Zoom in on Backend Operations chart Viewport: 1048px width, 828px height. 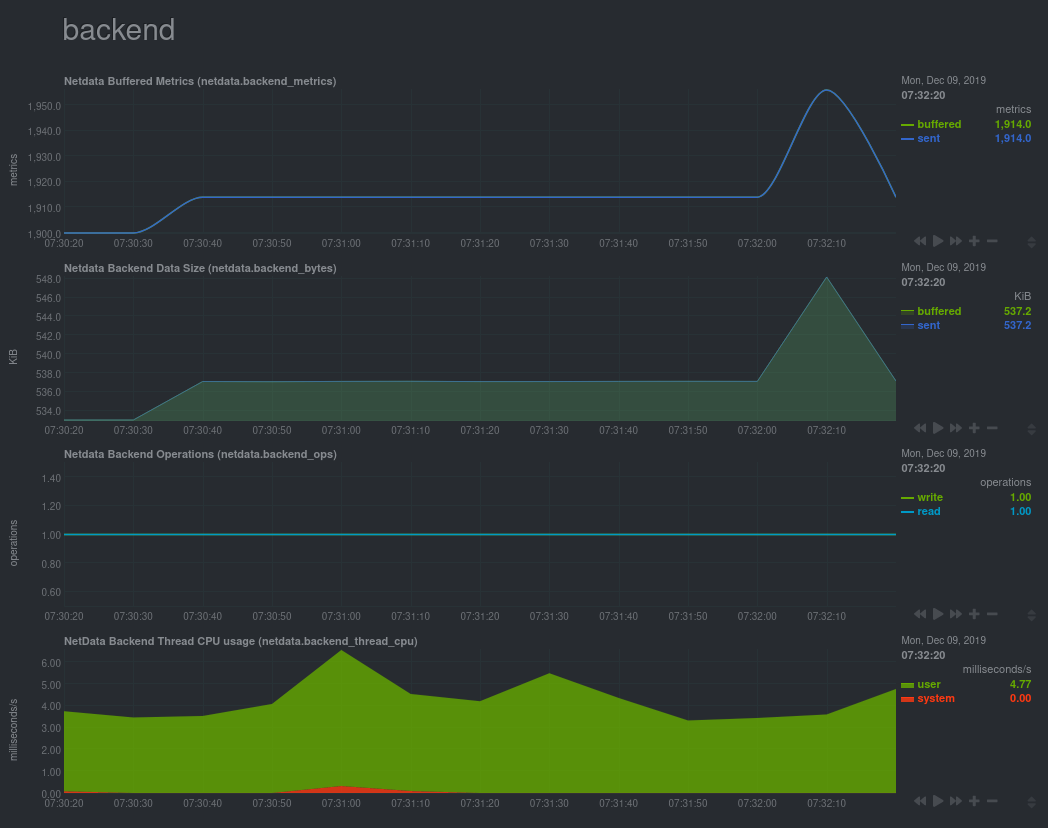[x=974, y=614]
